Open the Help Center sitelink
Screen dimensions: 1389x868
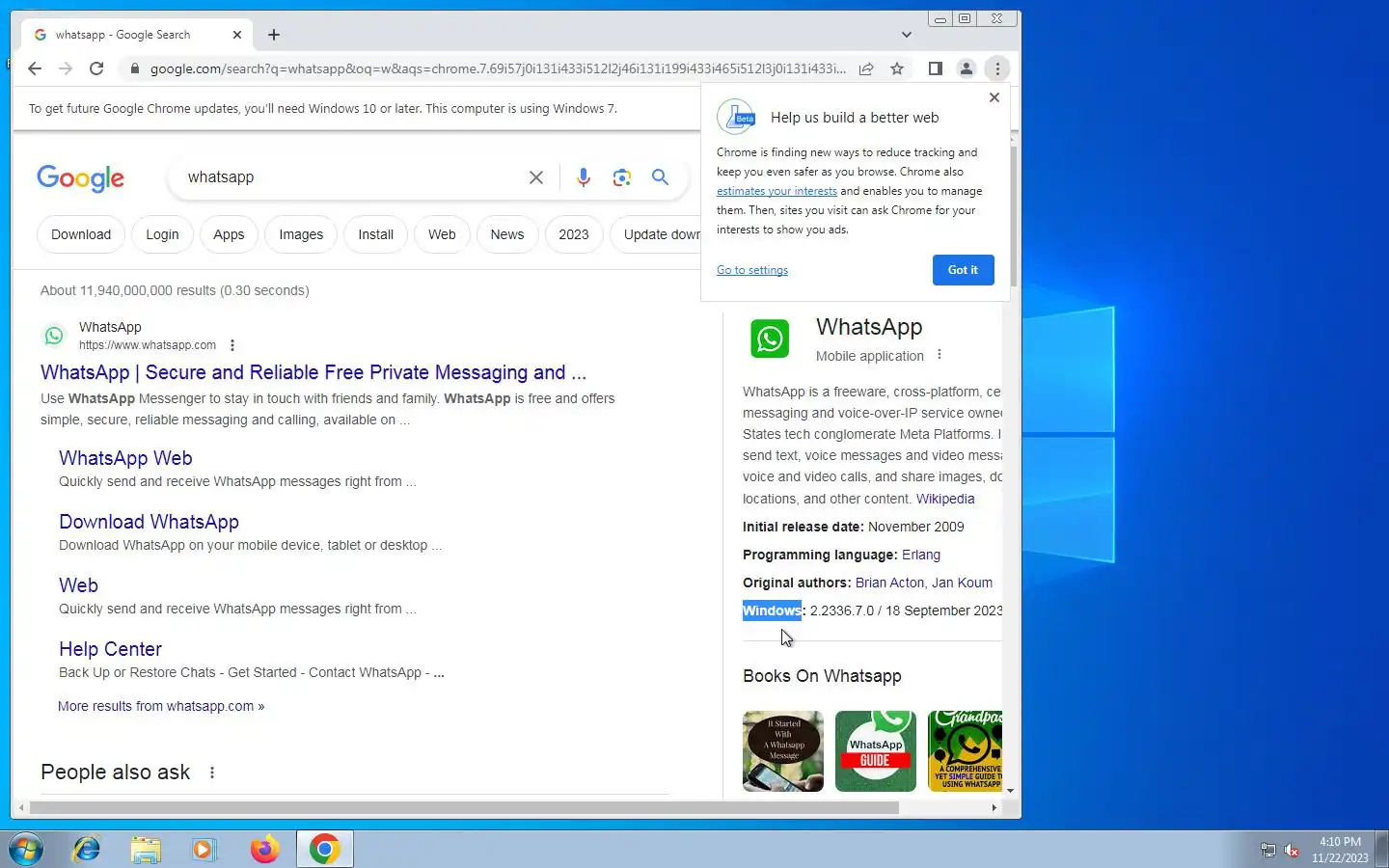click(x=110, y=649)
